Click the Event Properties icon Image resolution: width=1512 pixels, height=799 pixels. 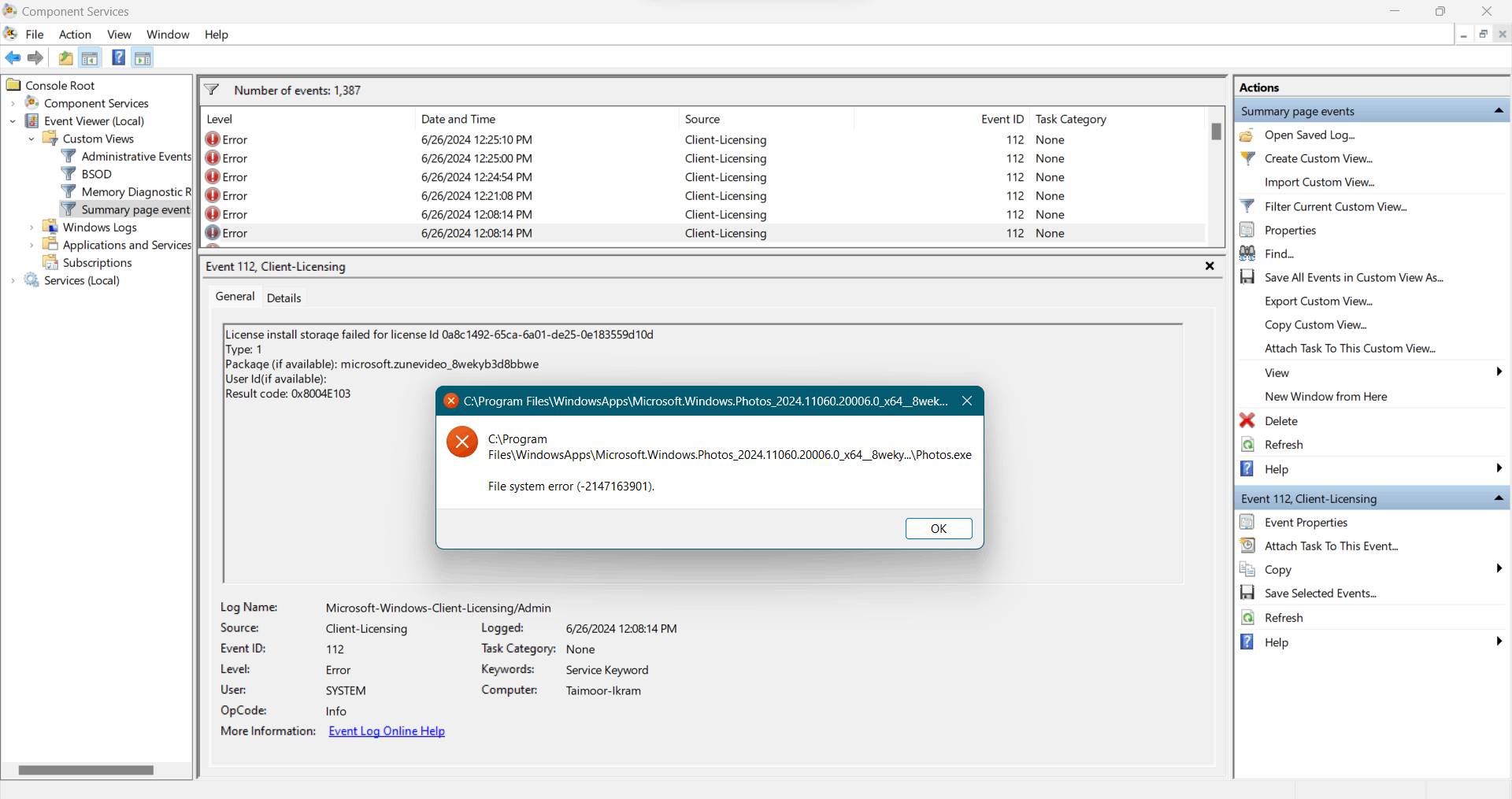coord(1247,522)
